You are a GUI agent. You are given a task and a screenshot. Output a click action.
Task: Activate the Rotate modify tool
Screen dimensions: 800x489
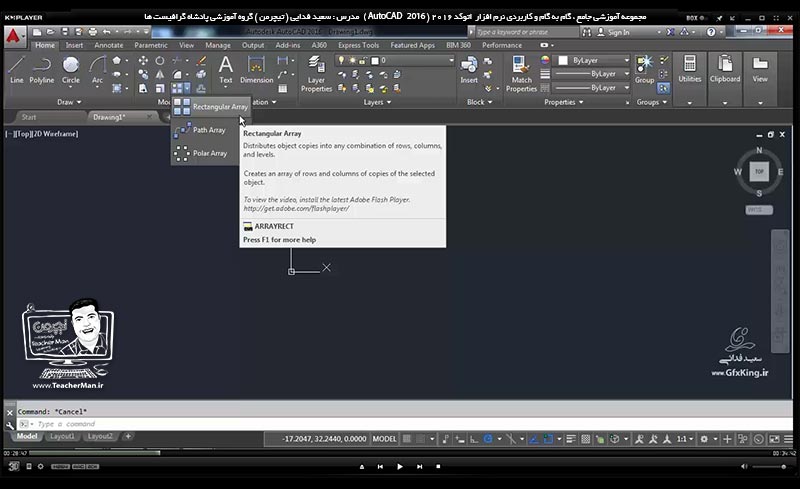point(160,61)
